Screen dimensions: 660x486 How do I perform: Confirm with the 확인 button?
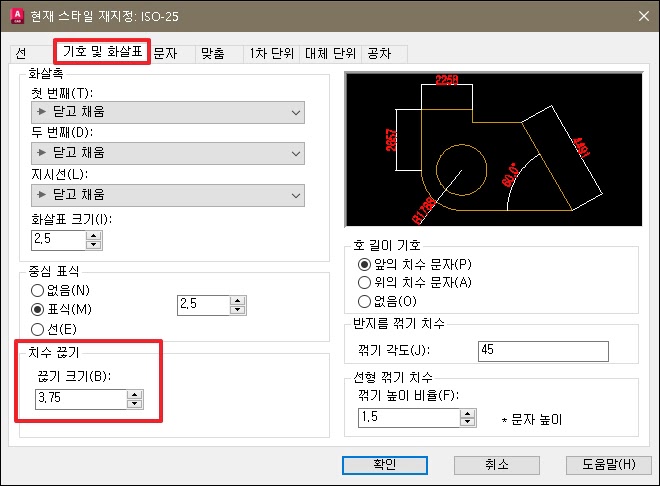(385, 465)
